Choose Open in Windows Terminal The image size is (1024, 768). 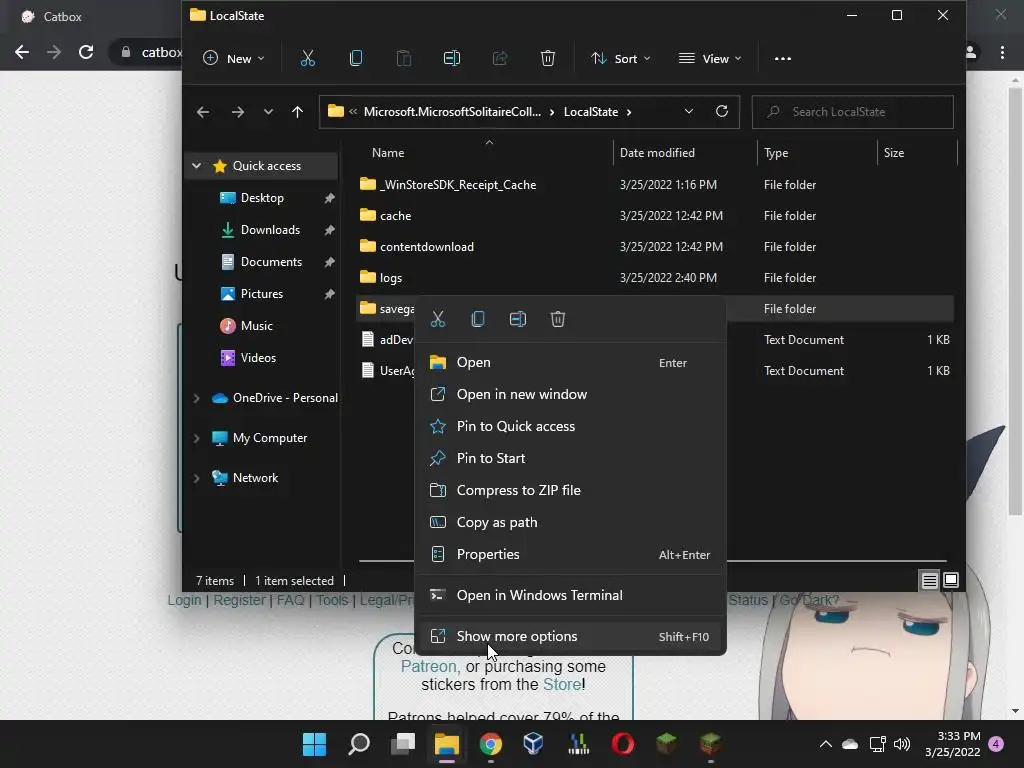(570, 596)
